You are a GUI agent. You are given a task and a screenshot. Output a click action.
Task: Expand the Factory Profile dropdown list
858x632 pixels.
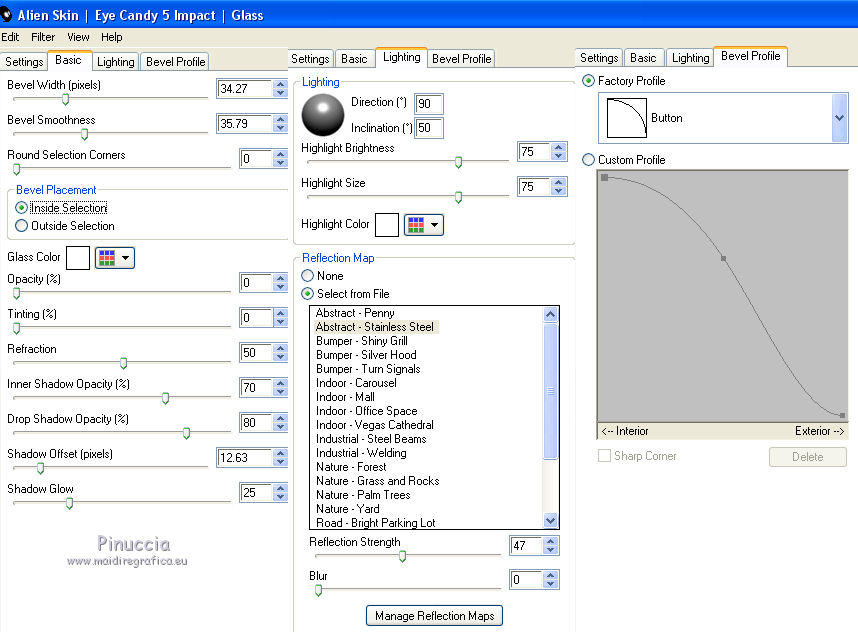pyautogui.click(x=839, y=118)
